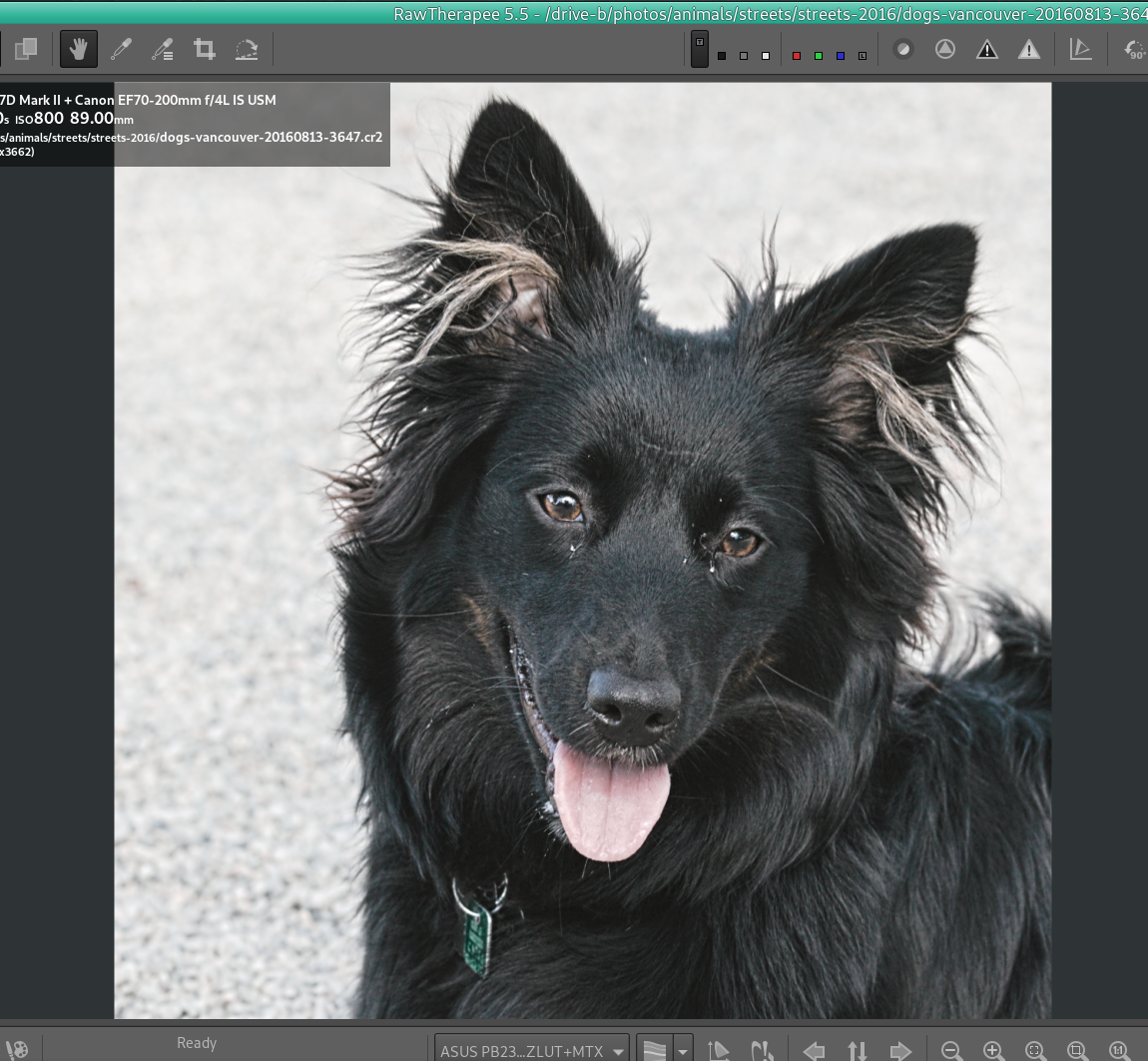Screen dimensions: 1148x1061
Task: Go to the previous image
Action: tap(814, 1050)
